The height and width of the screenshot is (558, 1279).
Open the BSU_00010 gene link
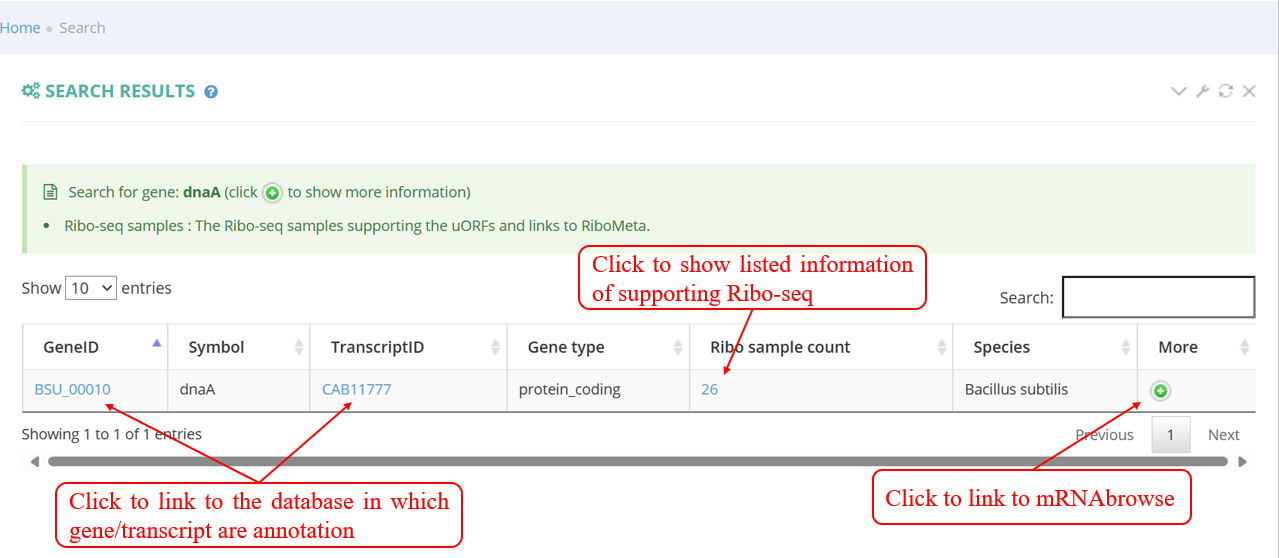(73, 390)
